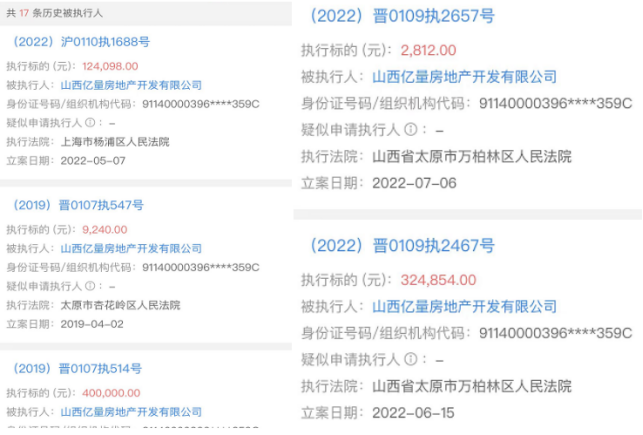Screen dimensions: 643x435
Task: Select the amount 9,240.00
Action: [105, 230]
